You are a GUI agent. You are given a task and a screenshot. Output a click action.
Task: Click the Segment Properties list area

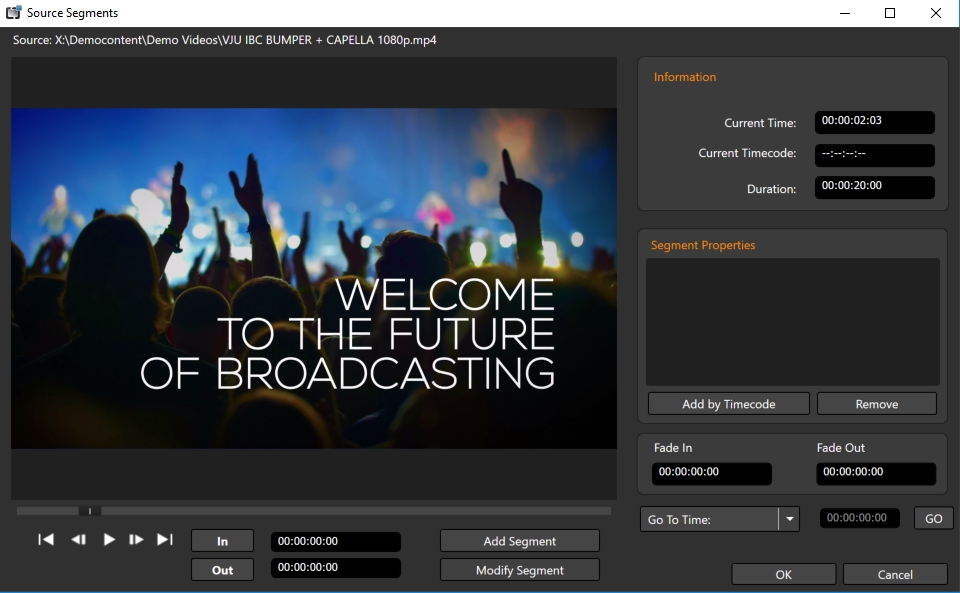pyautogui.click(x=793, y=322)
